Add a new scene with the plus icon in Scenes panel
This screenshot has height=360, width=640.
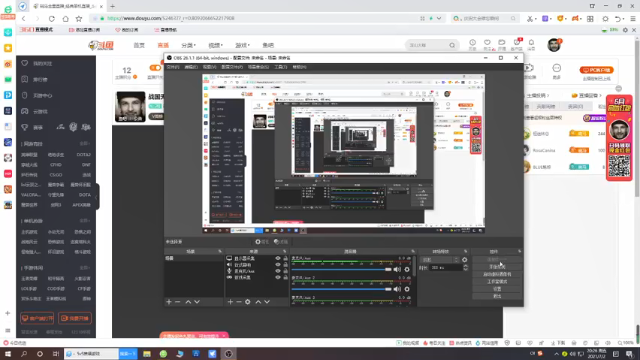coord(169,302)
